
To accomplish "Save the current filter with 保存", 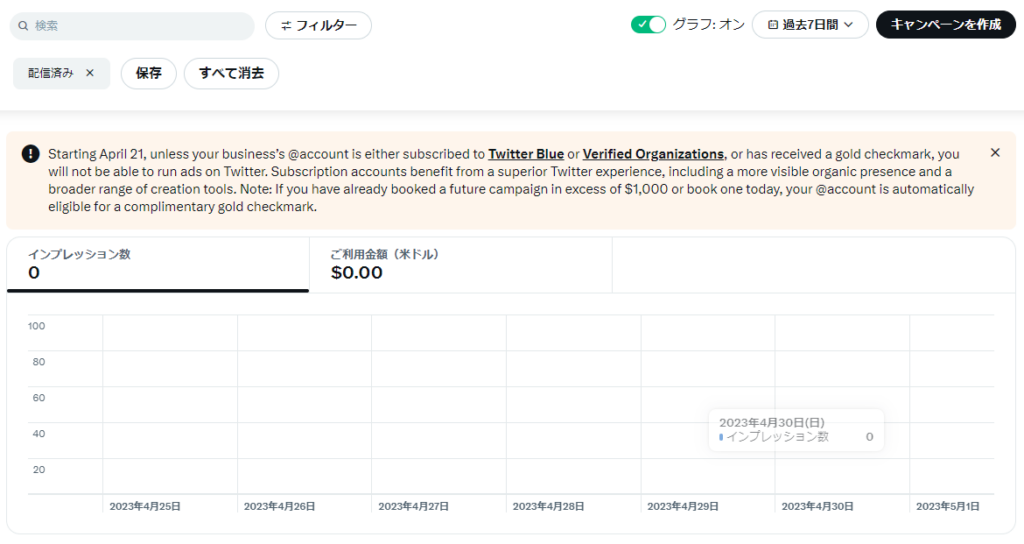I will click(148, 73).
